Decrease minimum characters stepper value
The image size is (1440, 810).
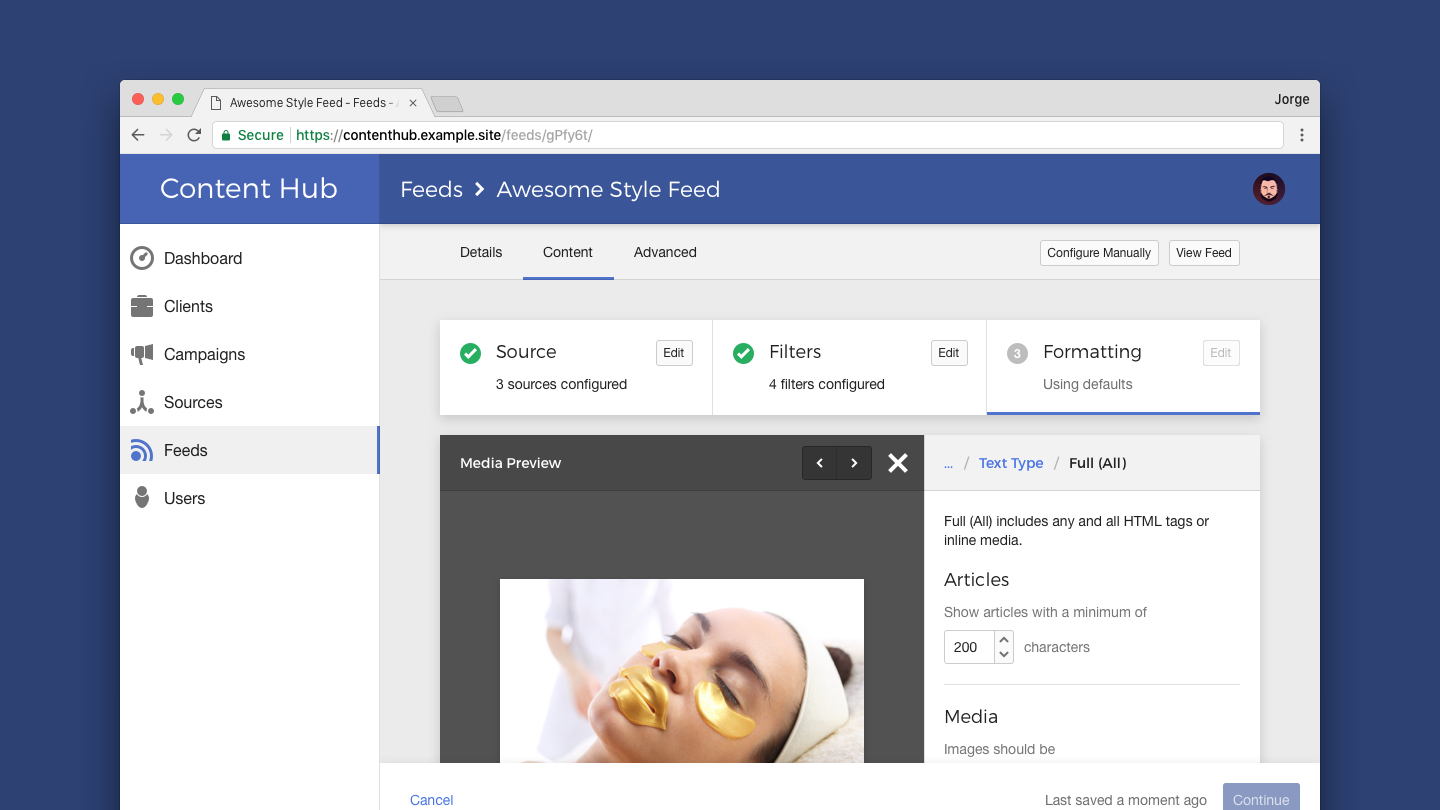coord(1004,655)
